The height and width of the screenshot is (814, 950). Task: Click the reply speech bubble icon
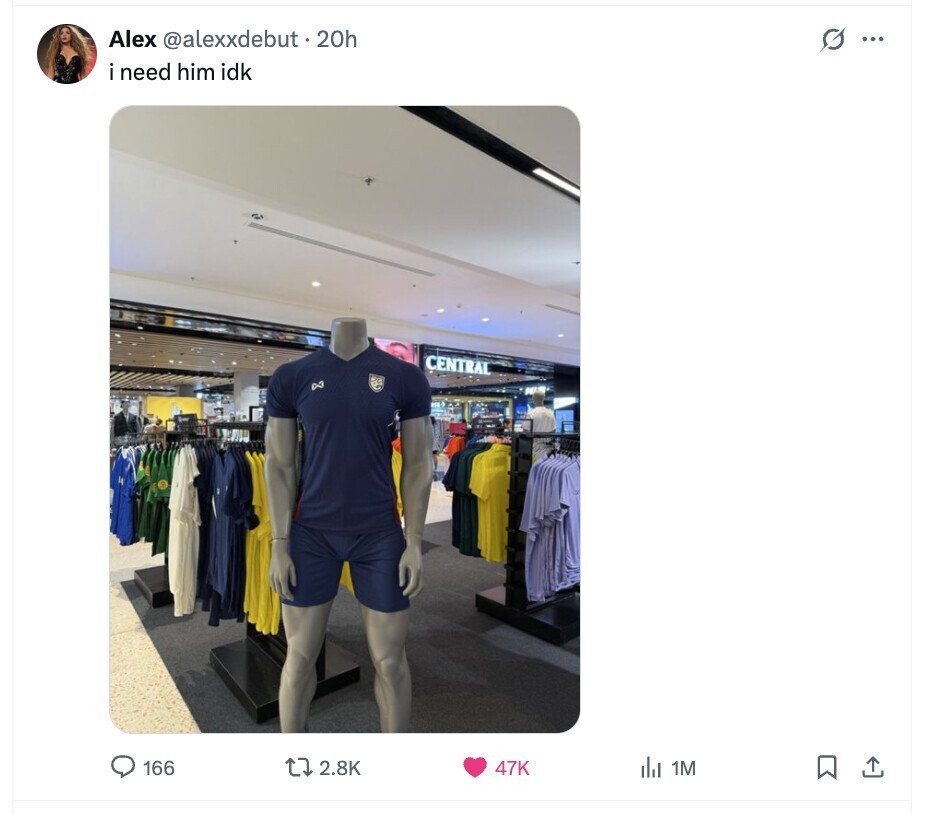tap(123, 767)
